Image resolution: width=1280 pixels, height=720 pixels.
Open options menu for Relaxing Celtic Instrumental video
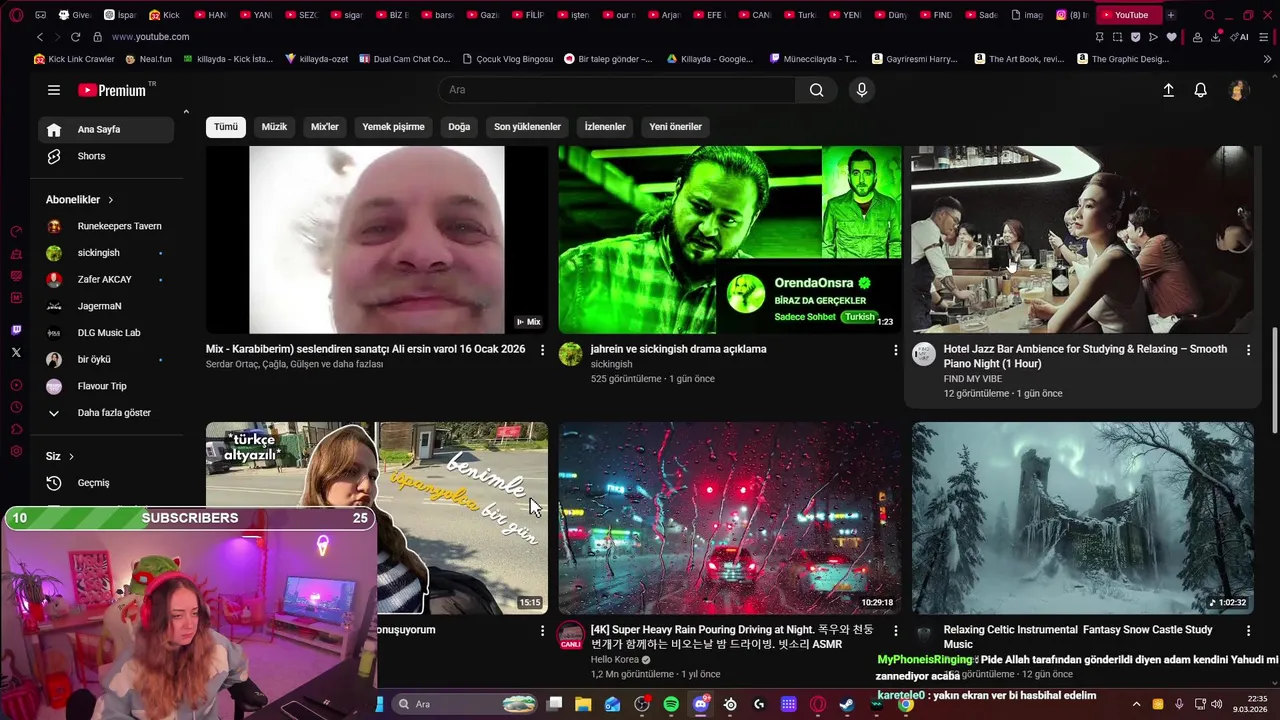[x=1248, y=631]
